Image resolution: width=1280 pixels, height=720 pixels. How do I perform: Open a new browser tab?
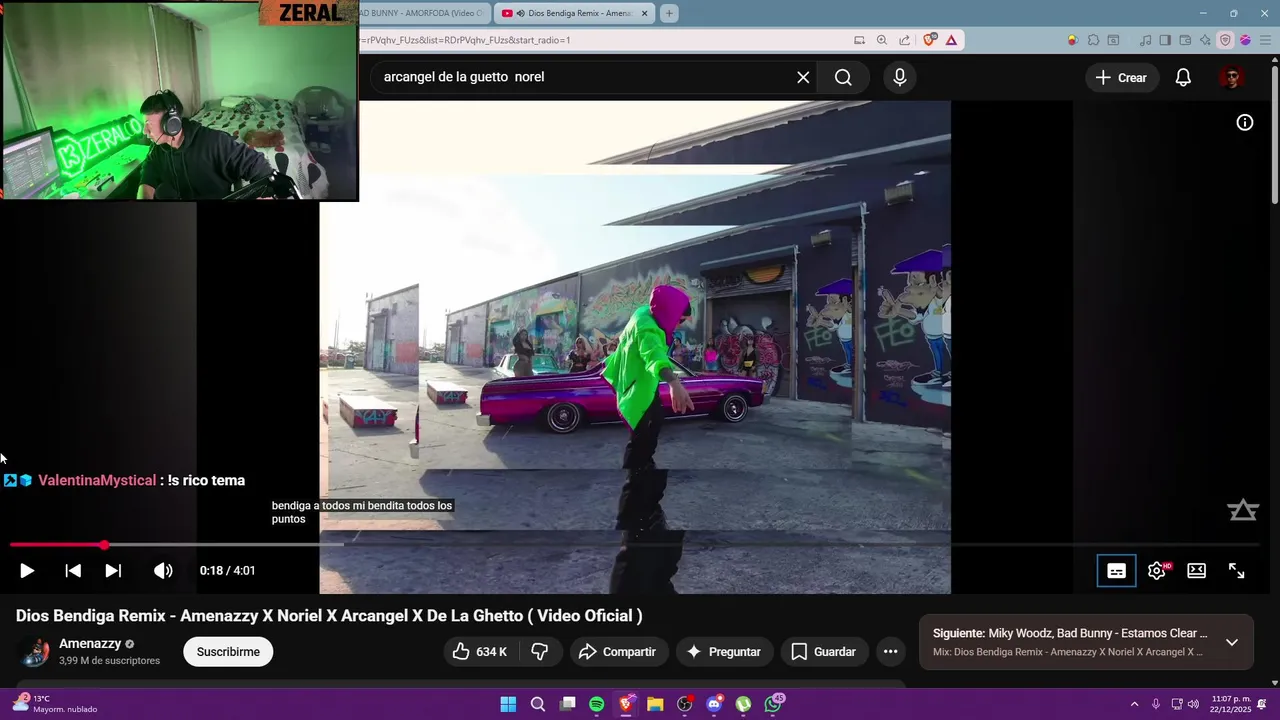point(669,13)
